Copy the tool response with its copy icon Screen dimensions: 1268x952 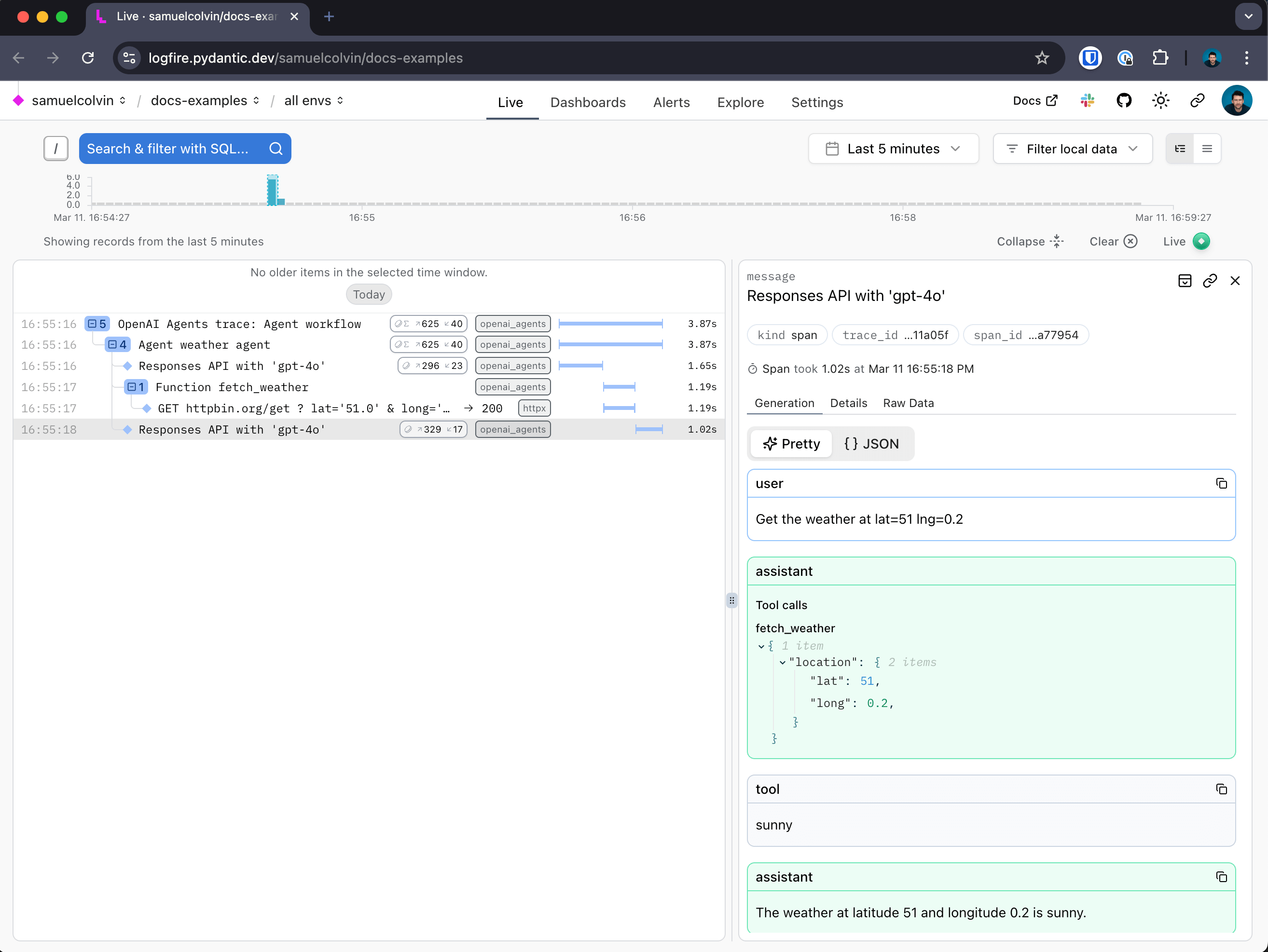tap(1222, 789)
